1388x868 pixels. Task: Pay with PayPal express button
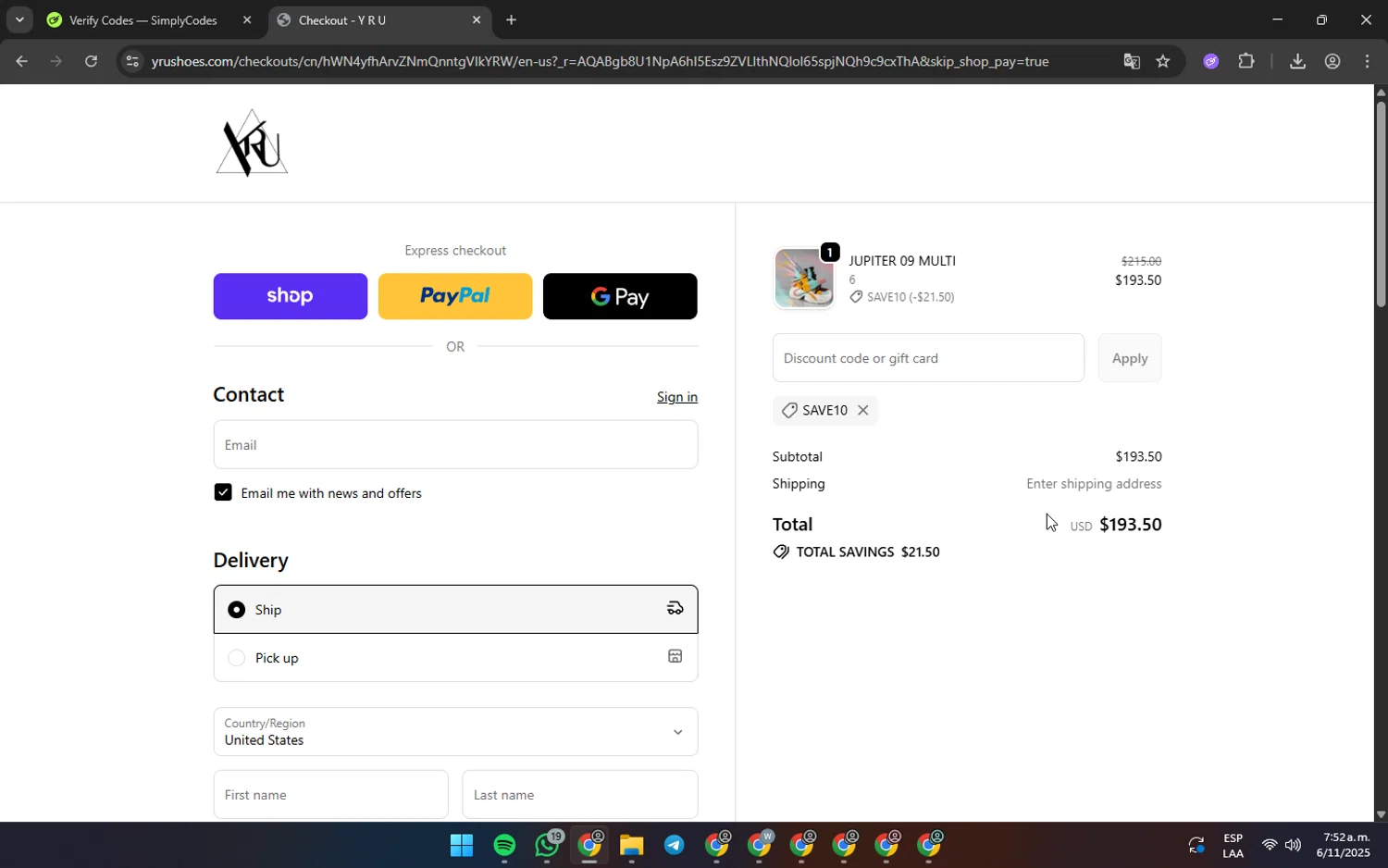click(x=455, y=296)
